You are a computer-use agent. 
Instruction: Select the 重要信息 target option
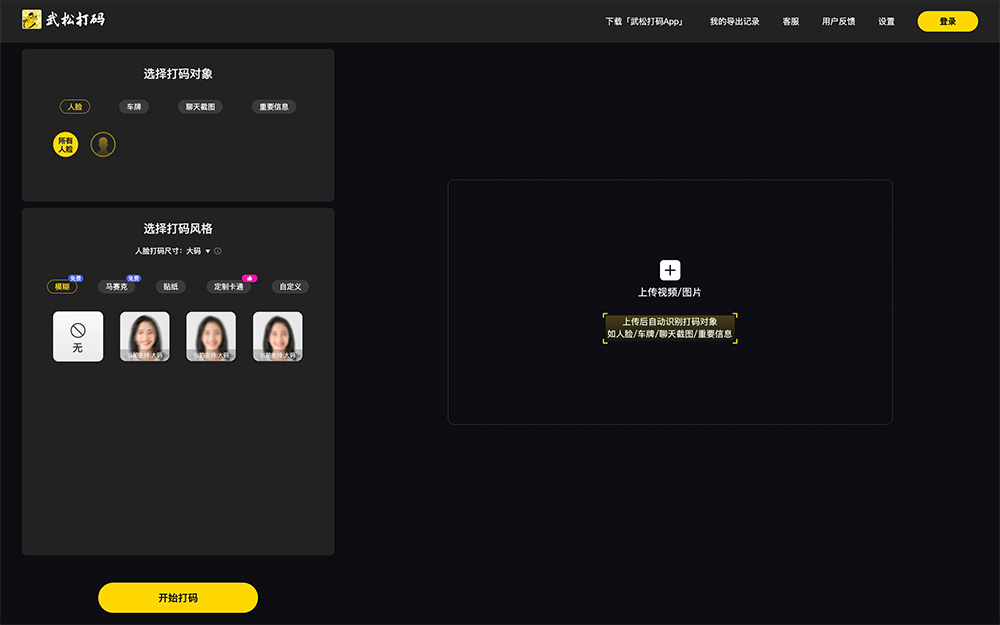(274, 107)
